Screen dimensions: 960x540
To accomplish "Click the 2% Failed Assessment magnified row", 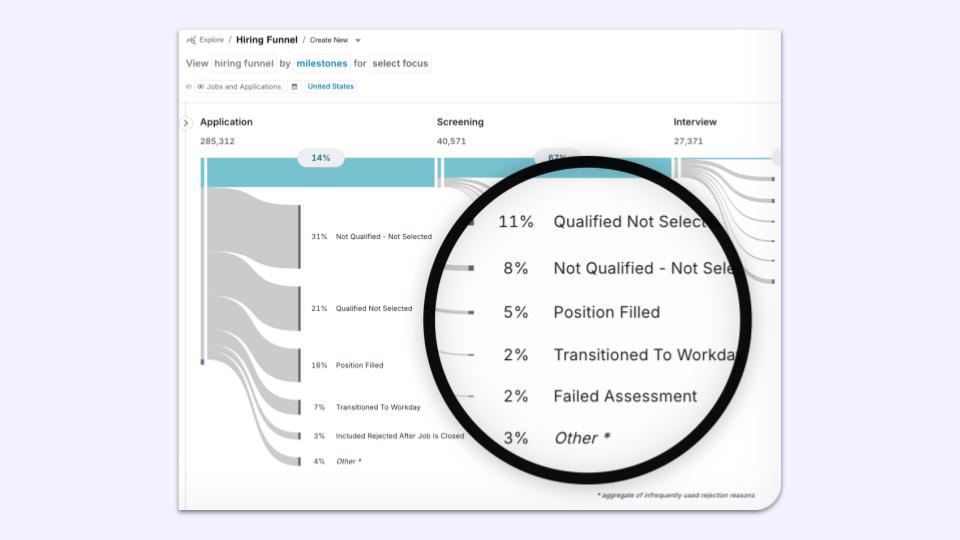I will pos(600,396).
